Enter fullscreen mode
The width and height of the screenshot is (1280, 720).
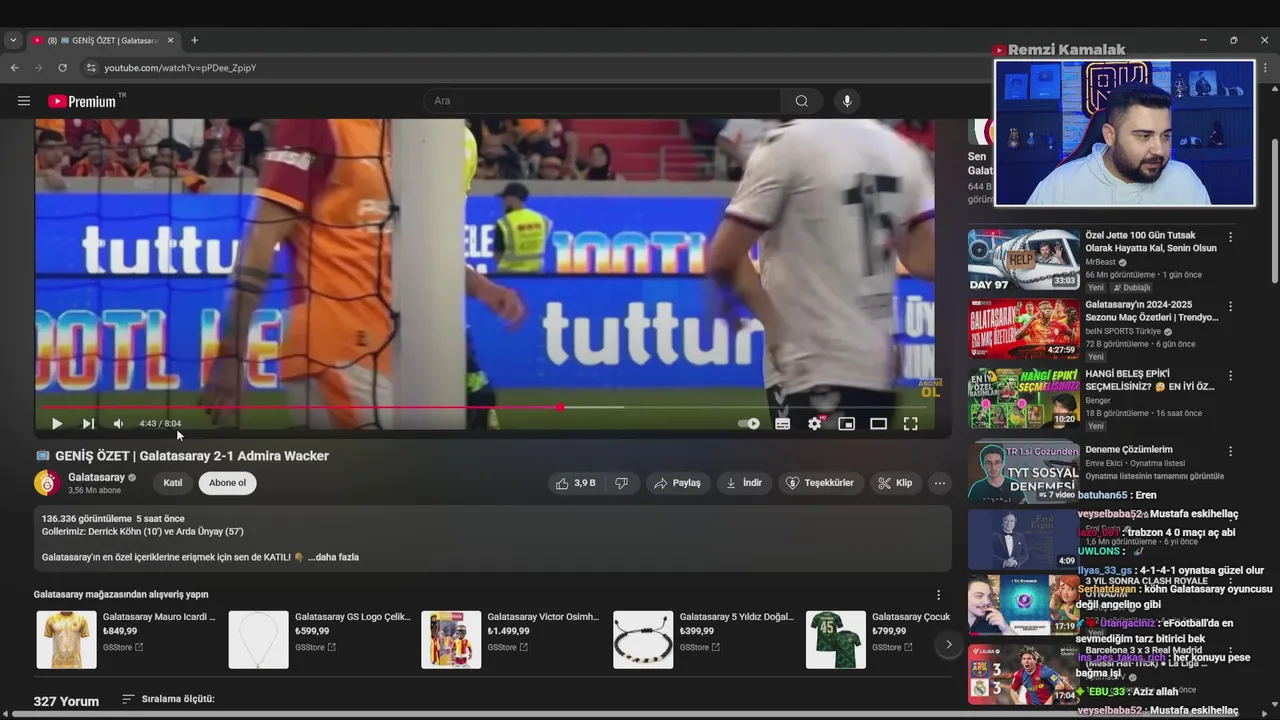point(911,424)
